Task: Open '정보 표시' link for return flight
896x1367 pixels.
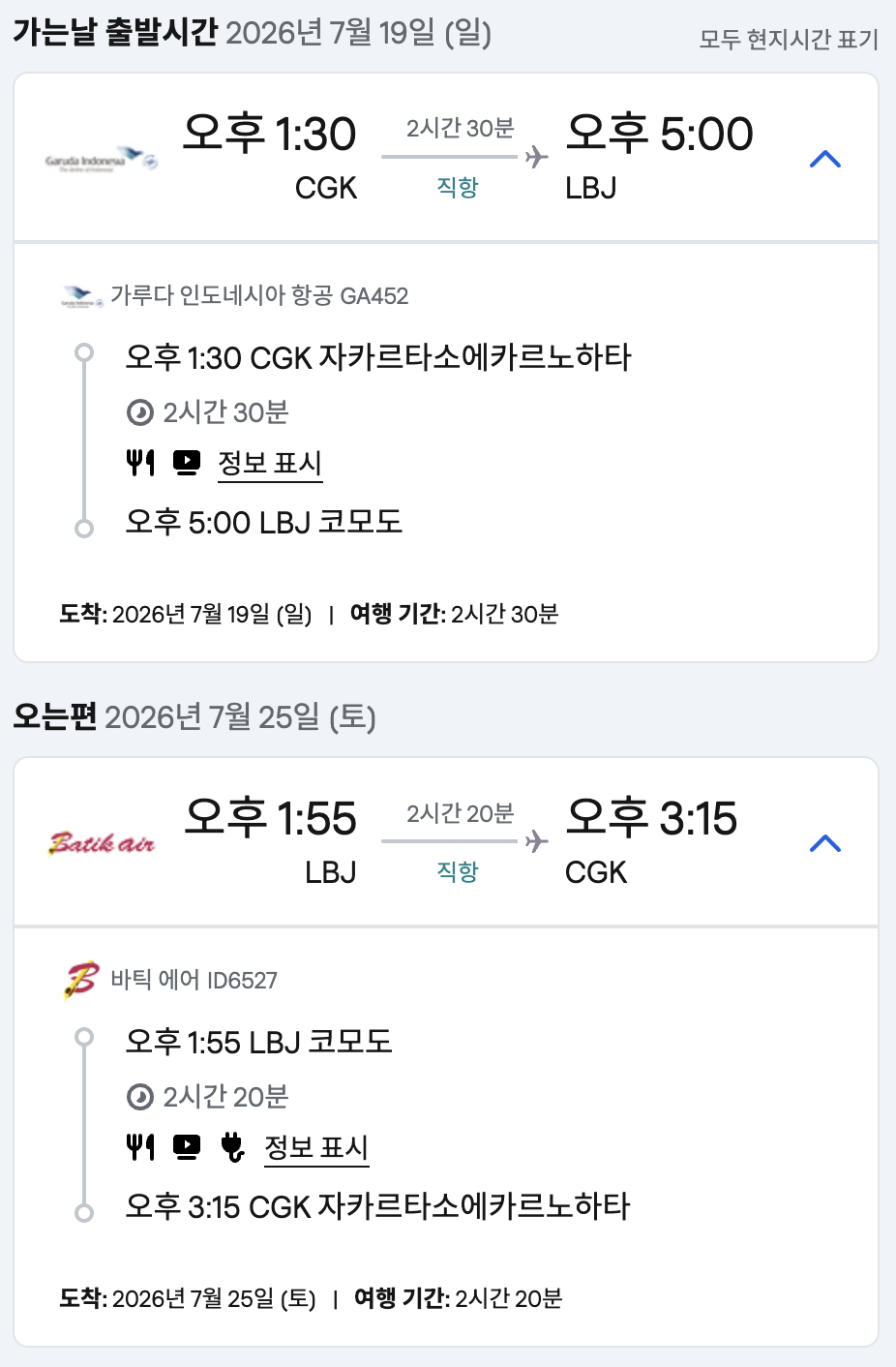Action: tap(316, 1148)
